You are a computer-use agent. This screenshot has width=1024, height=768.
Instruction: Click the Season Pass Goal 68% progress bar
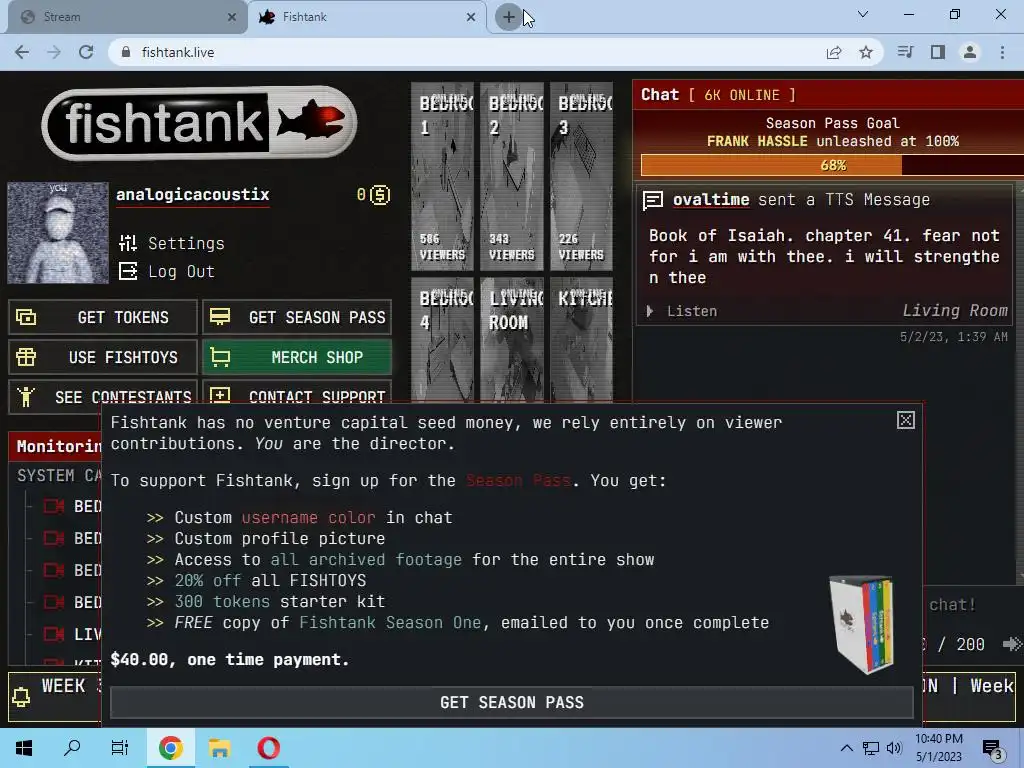pyautogui.click(x=832, y=165)
